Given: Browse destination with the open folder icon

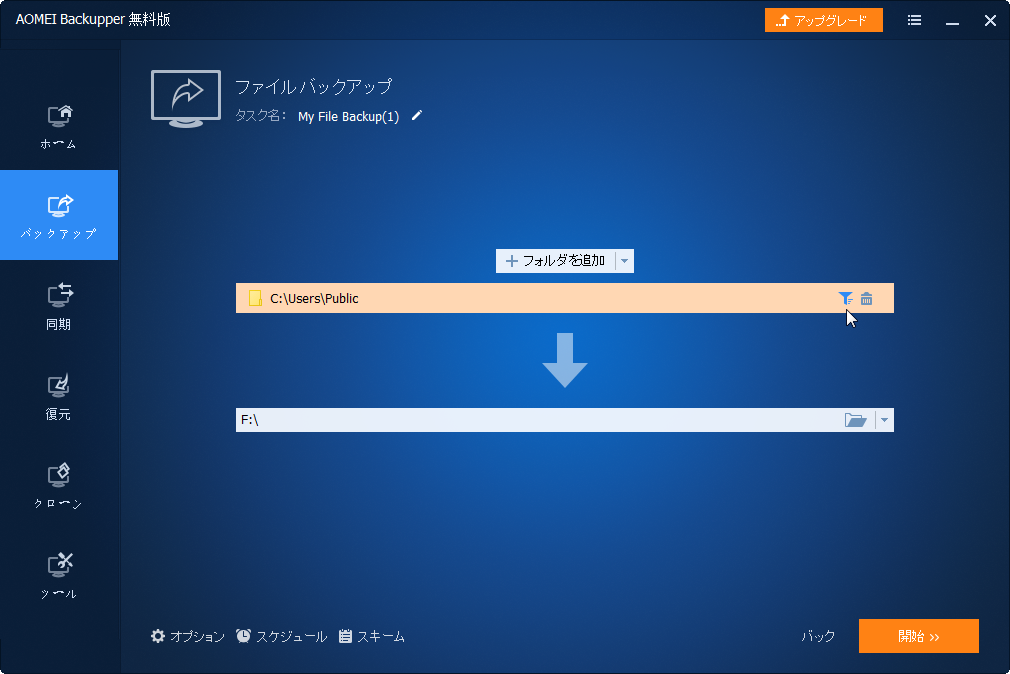Looking at the screenshot, I should 855,420.
